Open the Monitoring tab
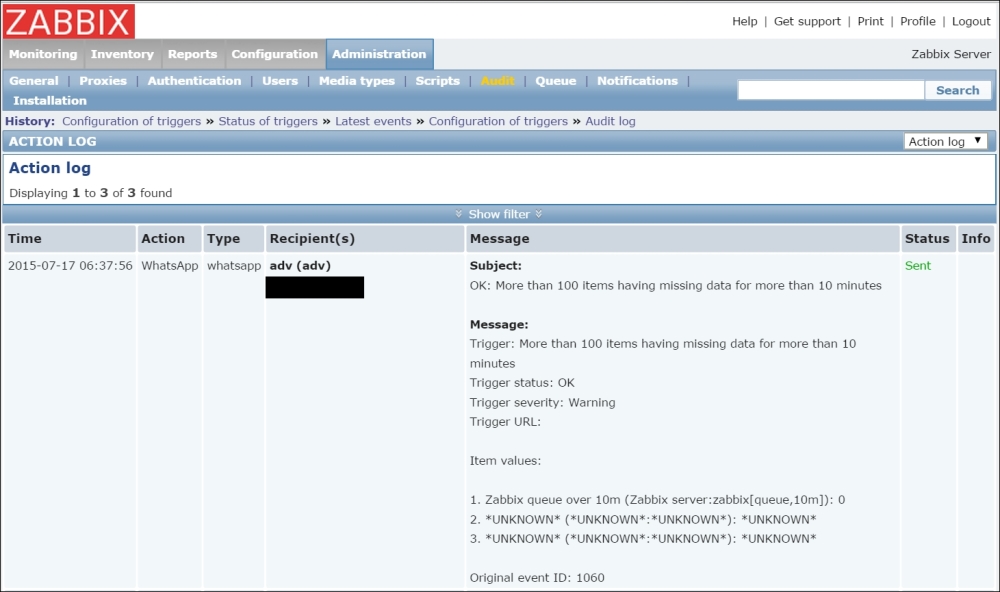 [x=43, y=54]
